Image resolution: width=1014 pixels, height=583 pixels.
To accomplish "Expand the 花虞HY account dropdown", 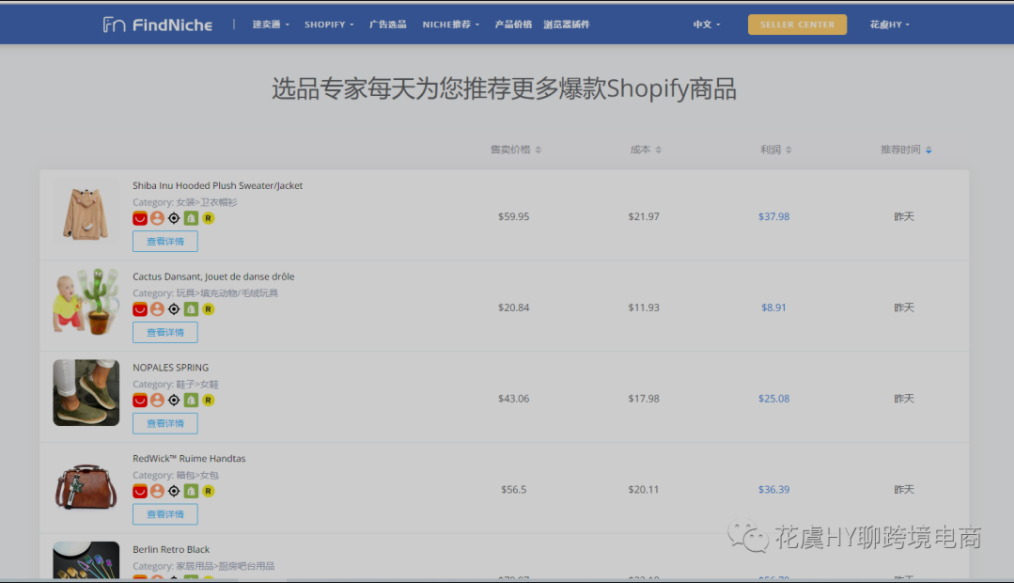I will pos(888,24).
